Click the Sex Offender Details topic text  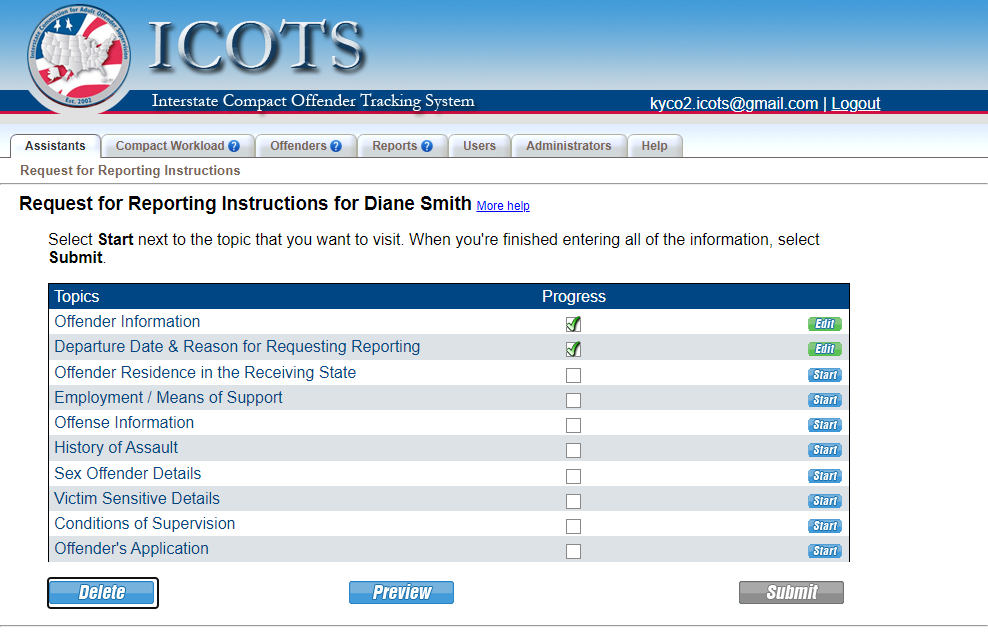point(128,474)
